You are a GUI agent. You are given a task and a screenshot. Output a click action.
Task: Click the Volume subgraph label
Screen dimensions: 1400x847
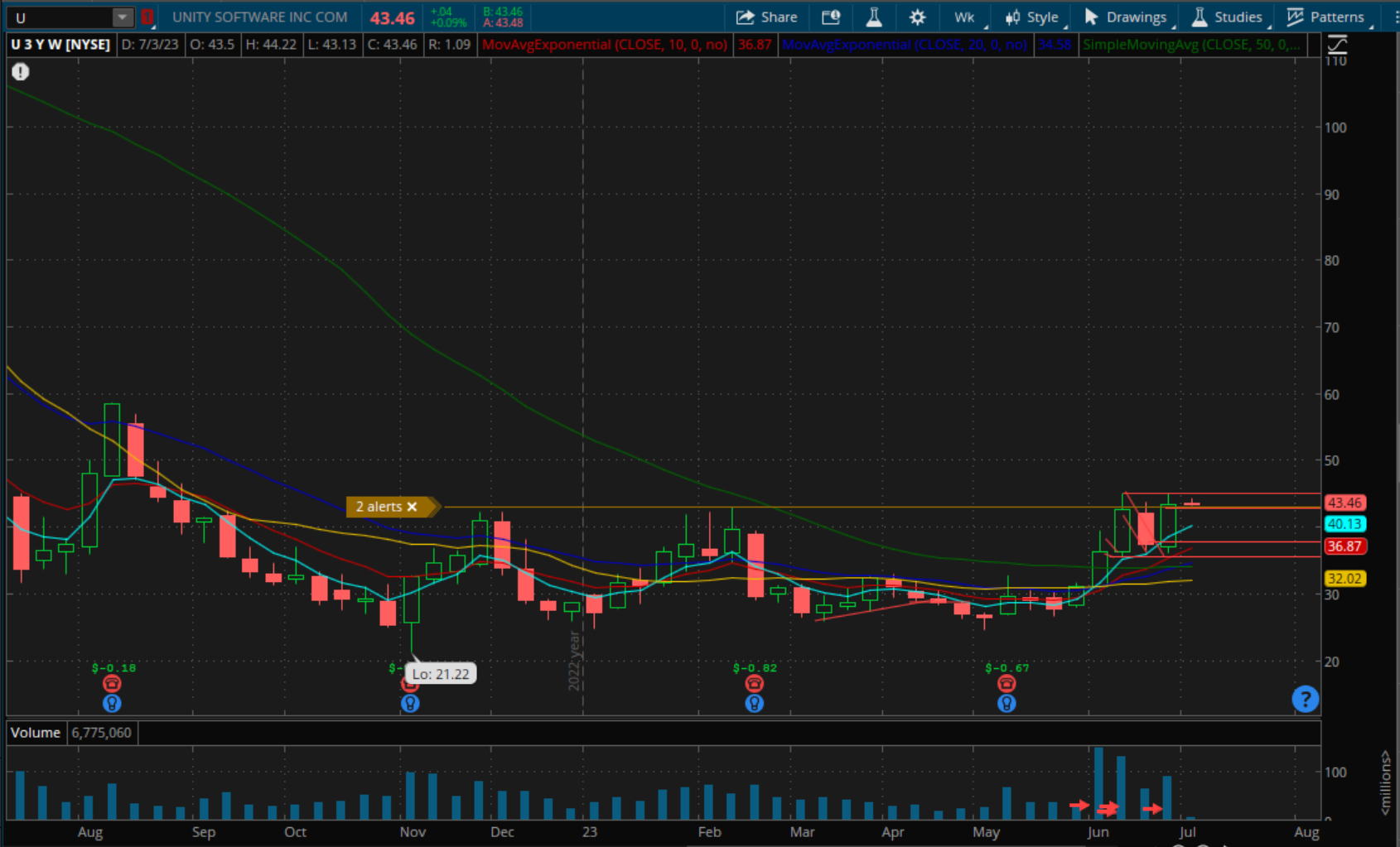(36, 733)
